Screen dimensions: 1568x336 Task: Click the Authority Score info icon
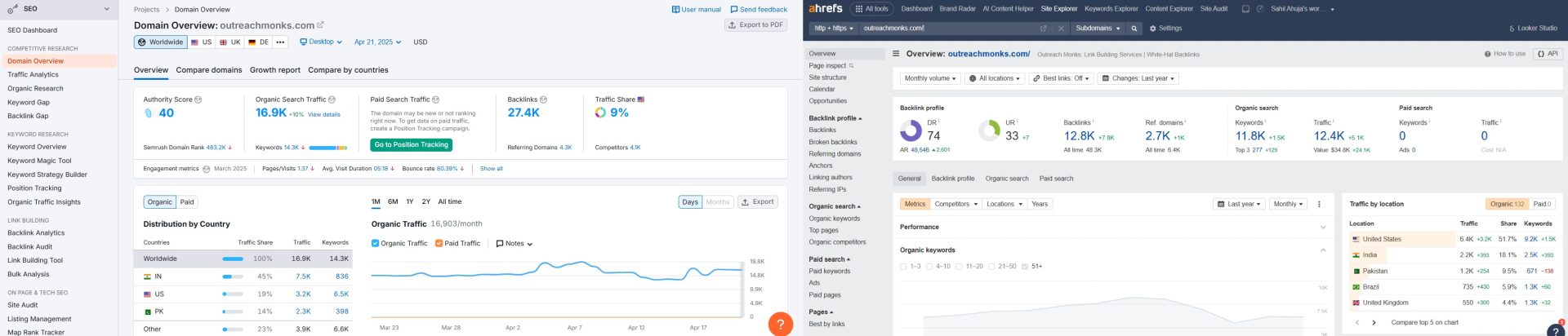(x=198, y=99)
